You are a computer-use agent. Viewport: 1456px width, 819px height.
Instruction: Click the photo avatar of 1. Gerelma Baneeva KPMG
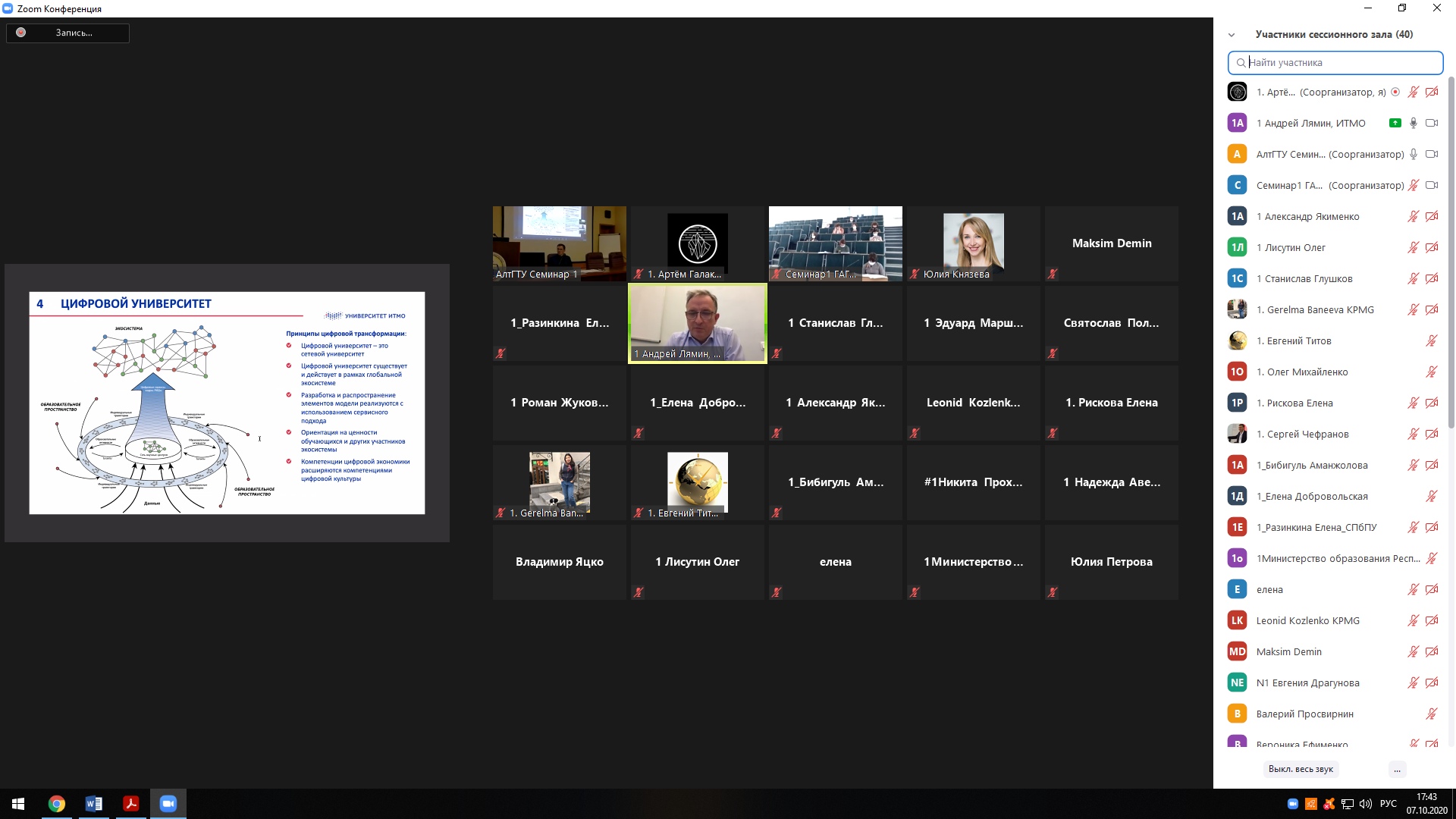1237,309
